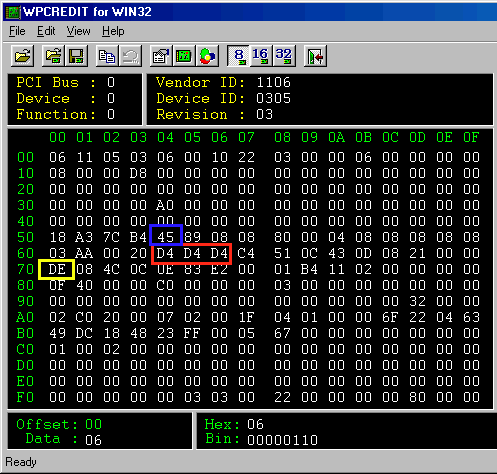497x474 pixels.
Task: Open the Help menu
Action: pos(113,31)
